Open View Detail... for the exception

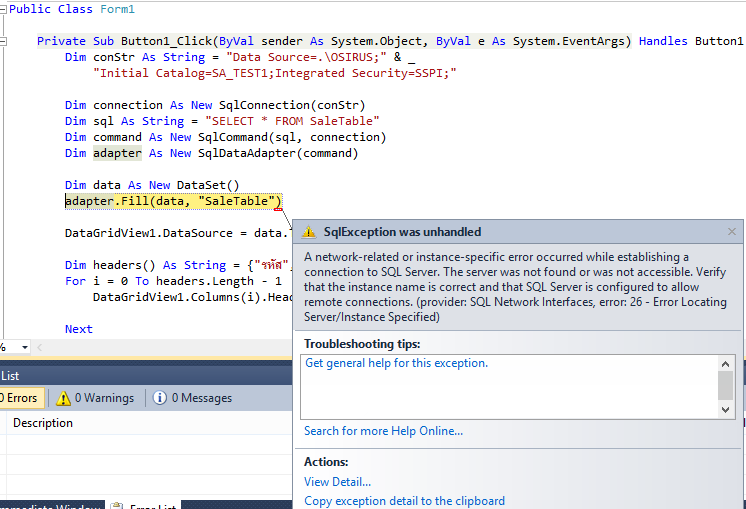point(337,482)
